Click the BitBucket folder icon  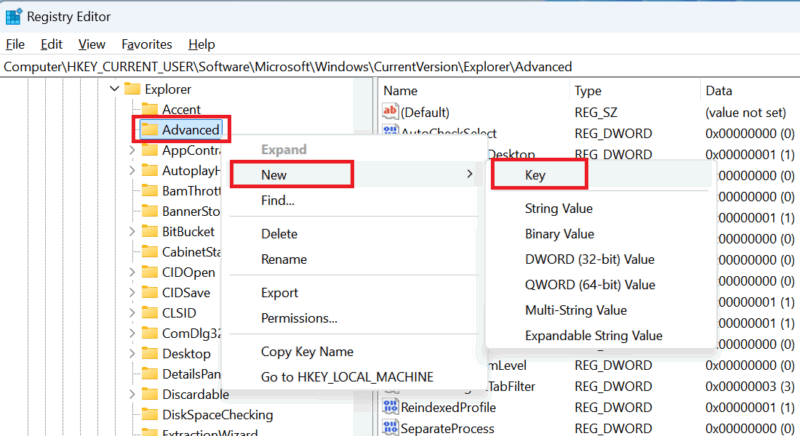click(149, 232)
